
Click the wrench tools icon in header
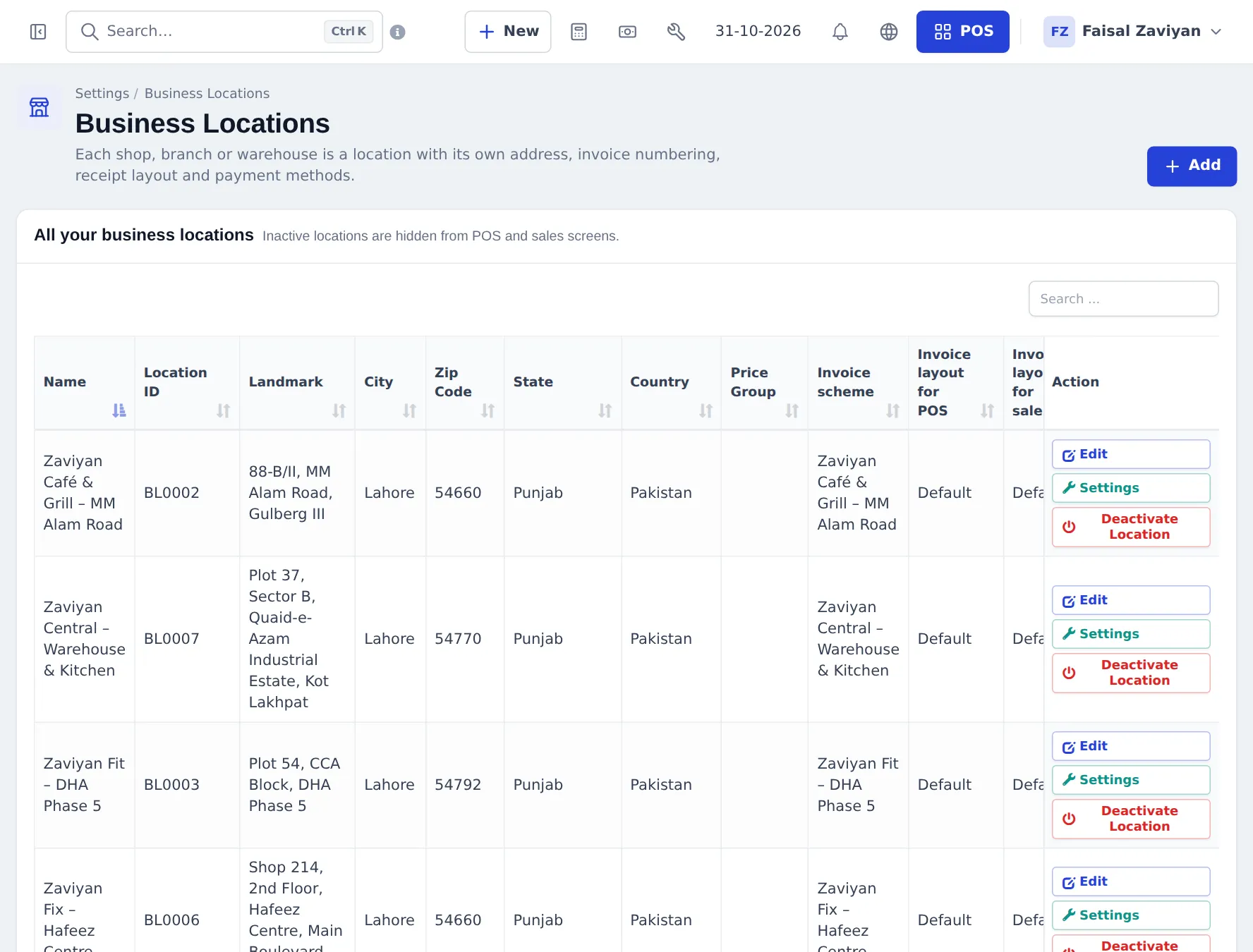(676, 32)
